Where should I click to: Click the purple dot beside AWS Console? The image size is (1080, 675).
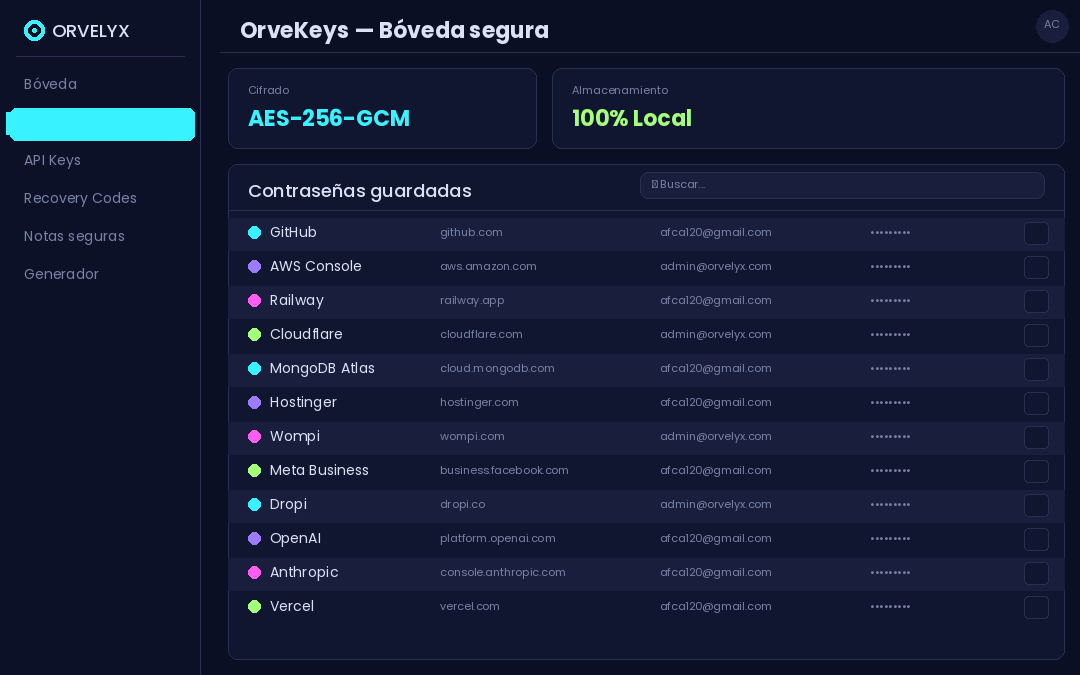click(x=254, y=267)
